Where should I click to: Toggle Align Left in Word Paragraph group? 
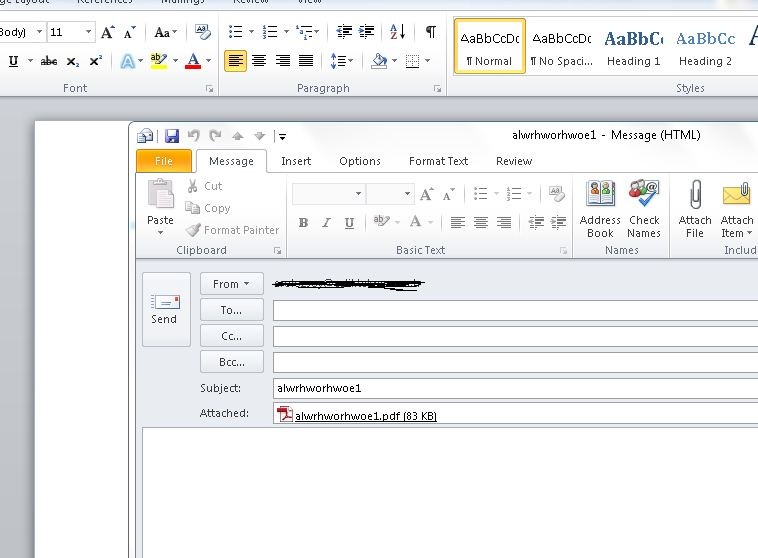235,61
